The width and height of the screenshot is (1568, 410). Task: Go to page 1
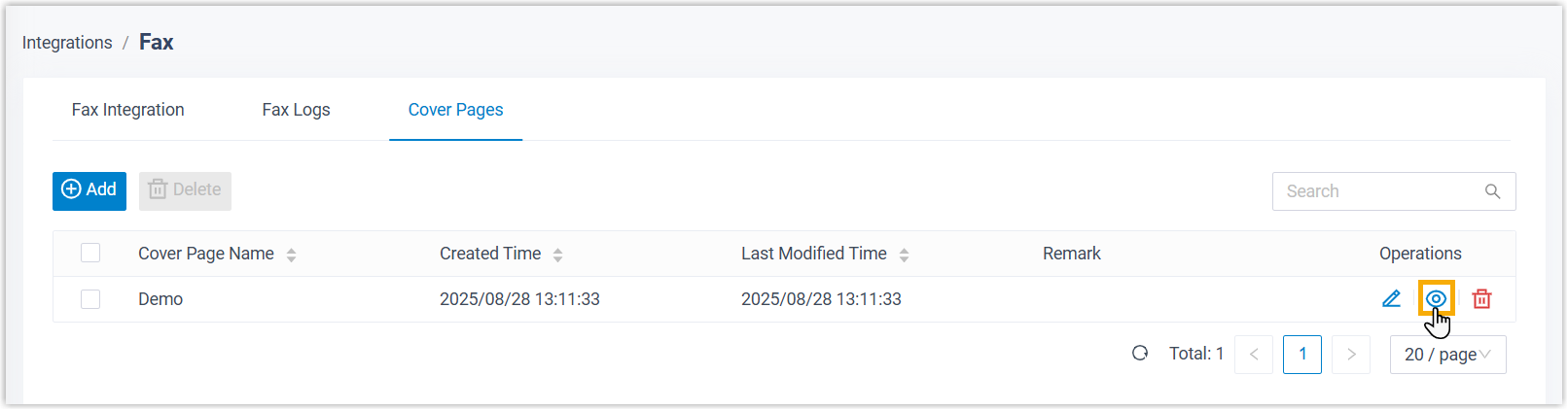click(1301, 355)
